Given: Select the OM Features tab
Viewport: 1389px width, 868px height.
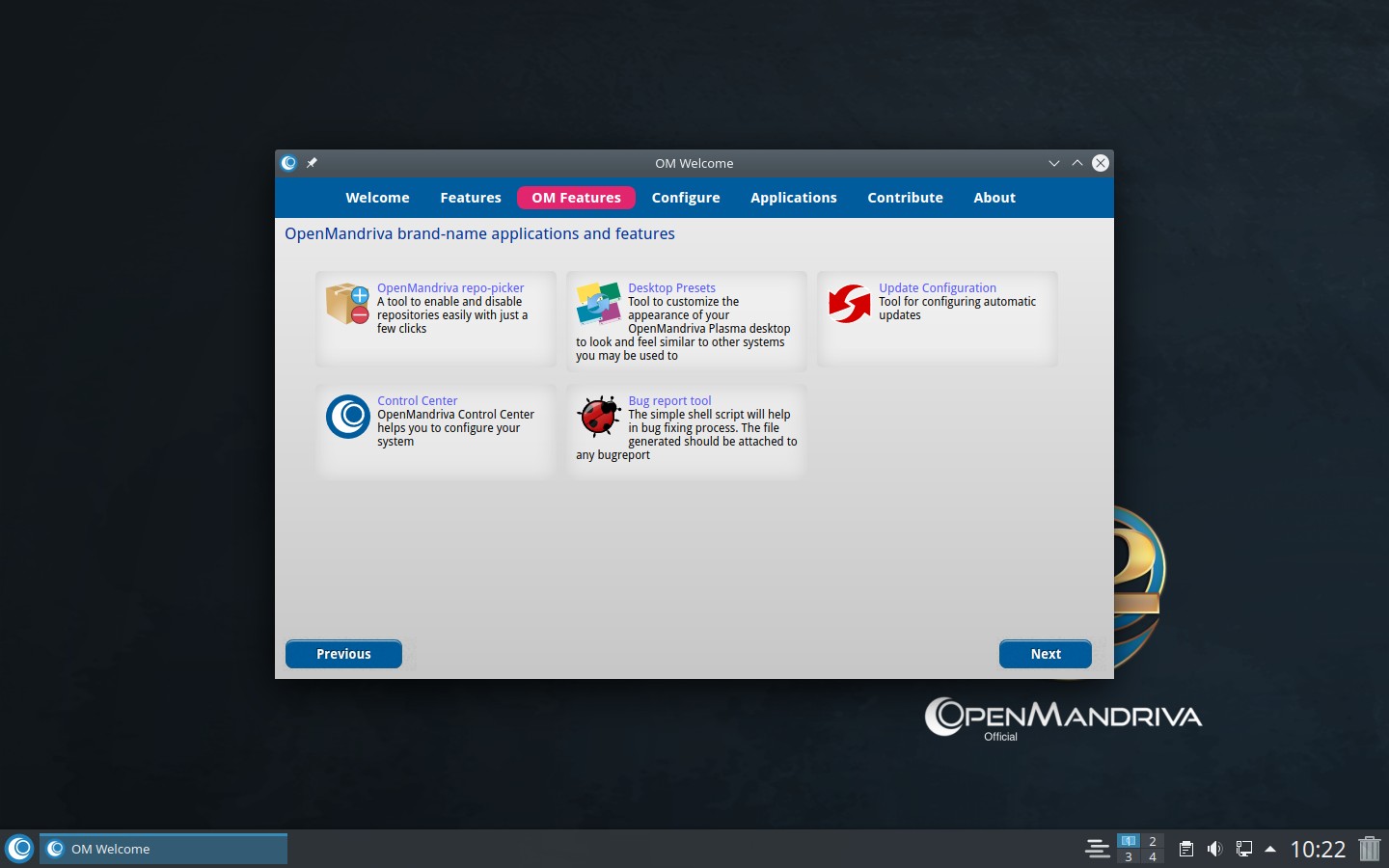Looking at the screenshot, I should tap(576, 198).
